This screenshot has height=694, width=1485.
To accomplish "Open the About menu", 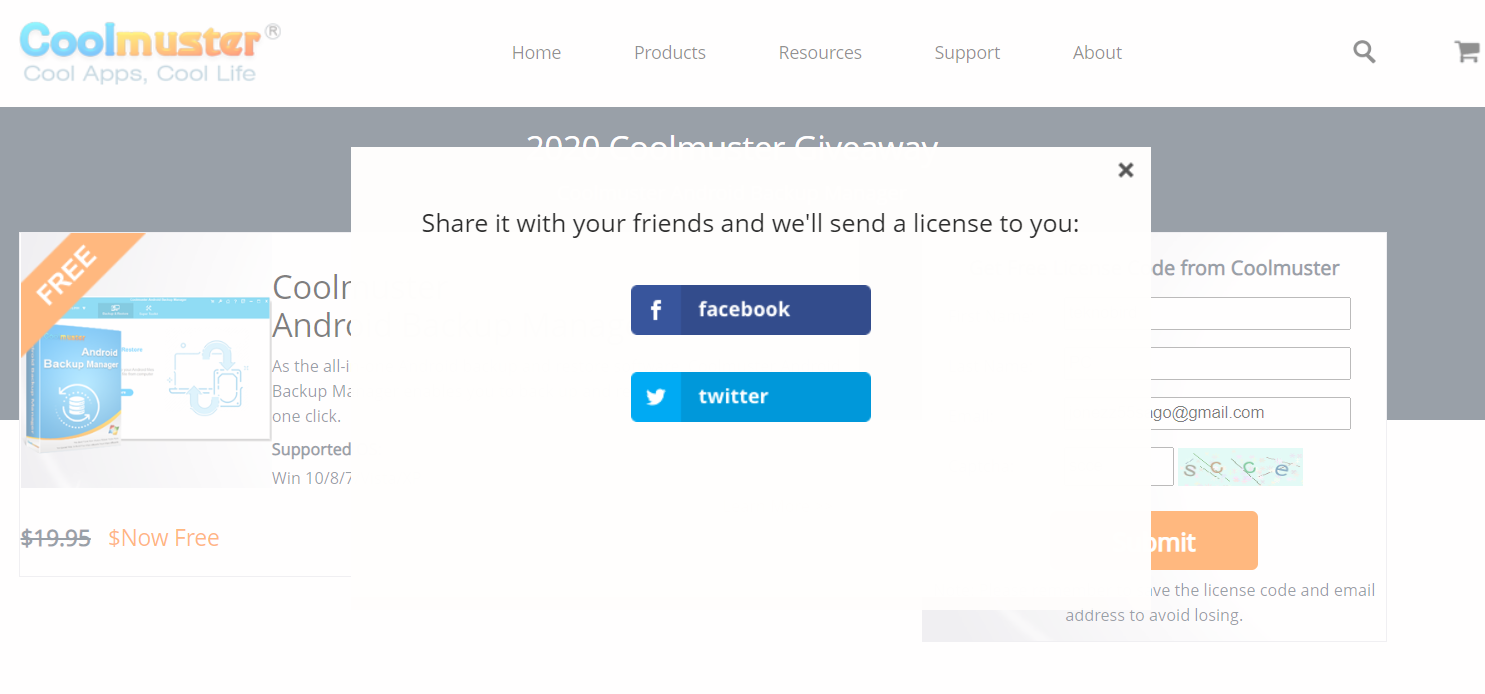I will point(1097,53).
